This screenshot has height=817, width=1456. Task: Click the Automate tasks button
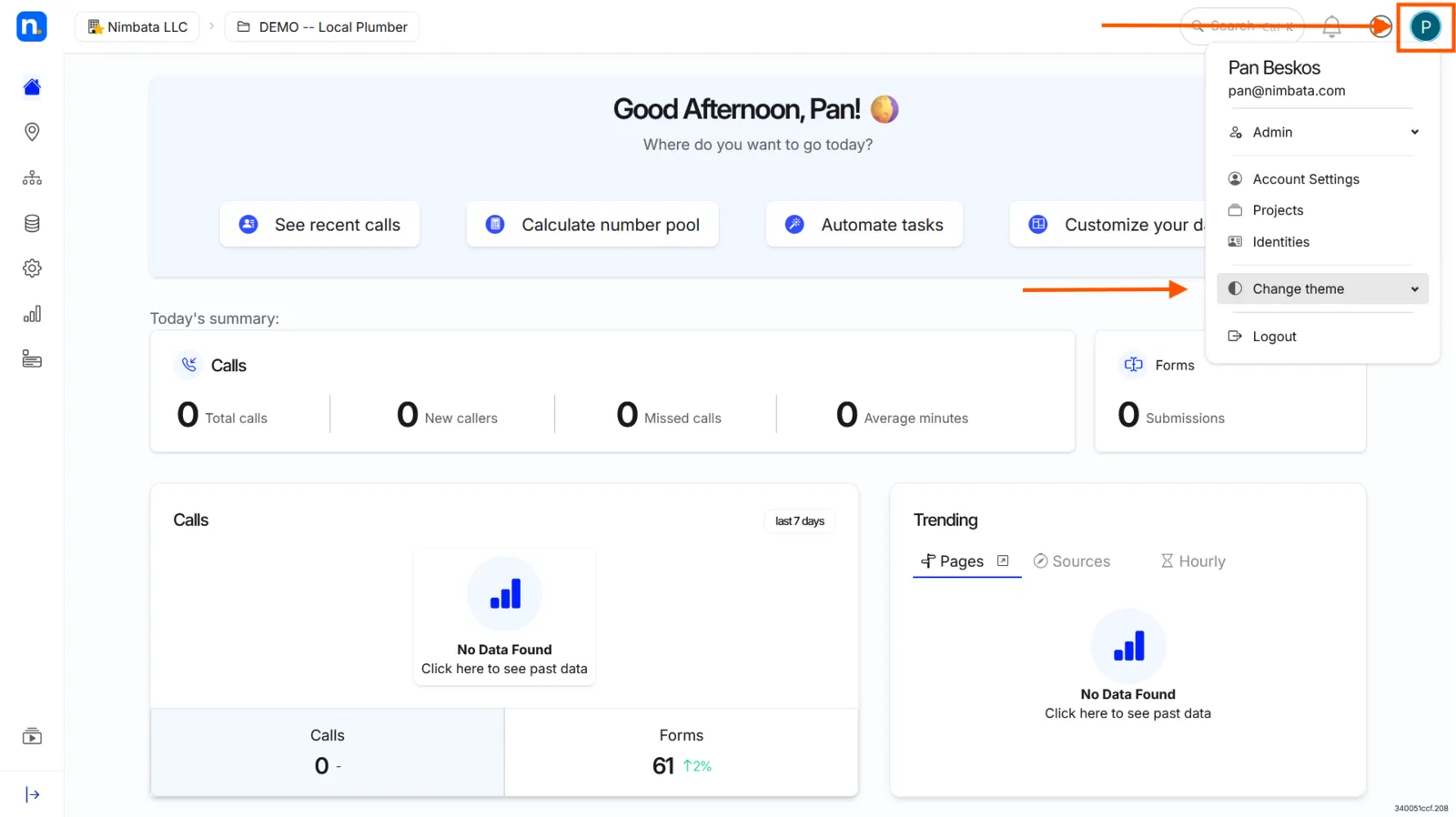pos(864,224)
